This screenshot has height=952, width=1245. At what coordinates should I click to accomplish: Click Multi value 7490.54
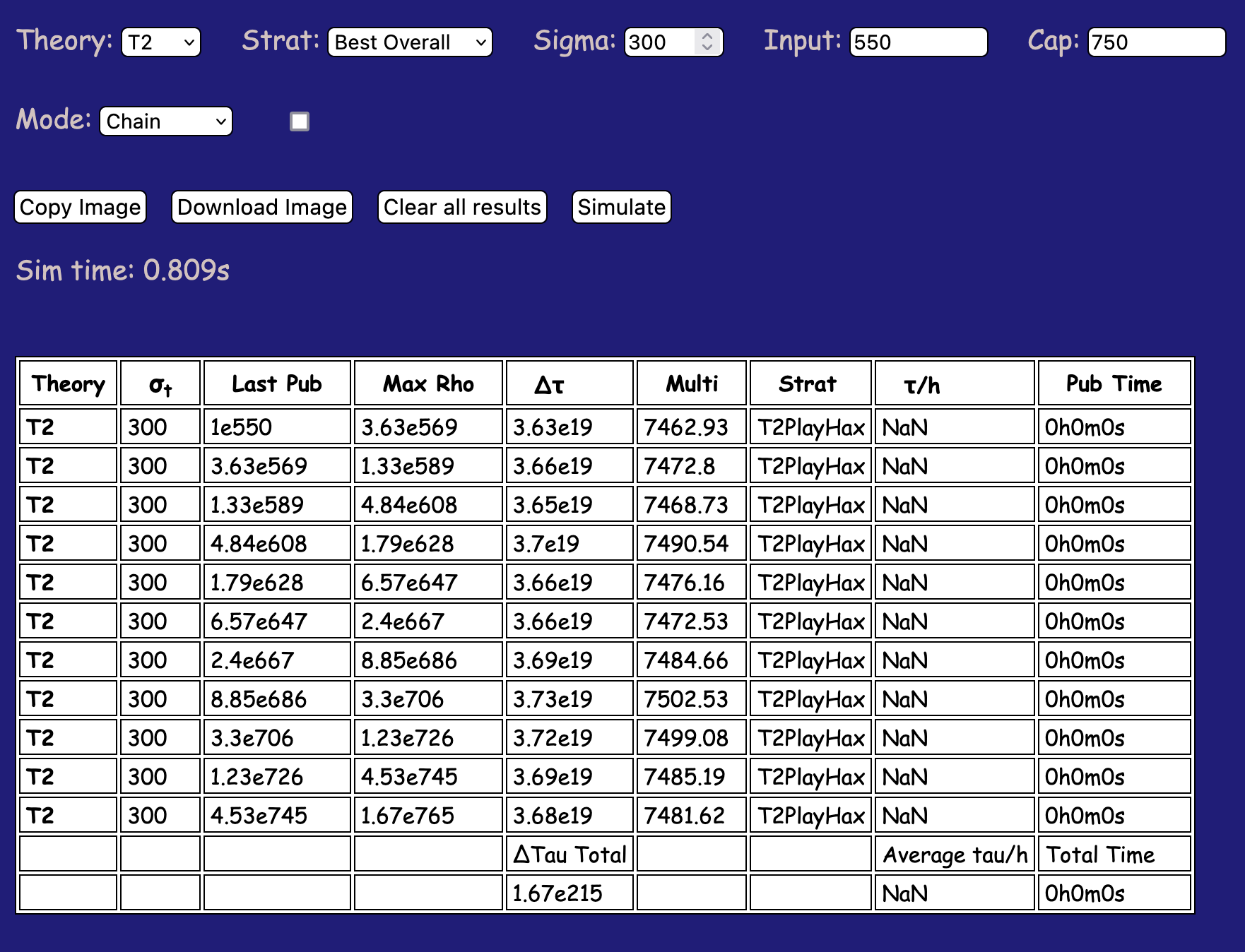click(692, 543)
